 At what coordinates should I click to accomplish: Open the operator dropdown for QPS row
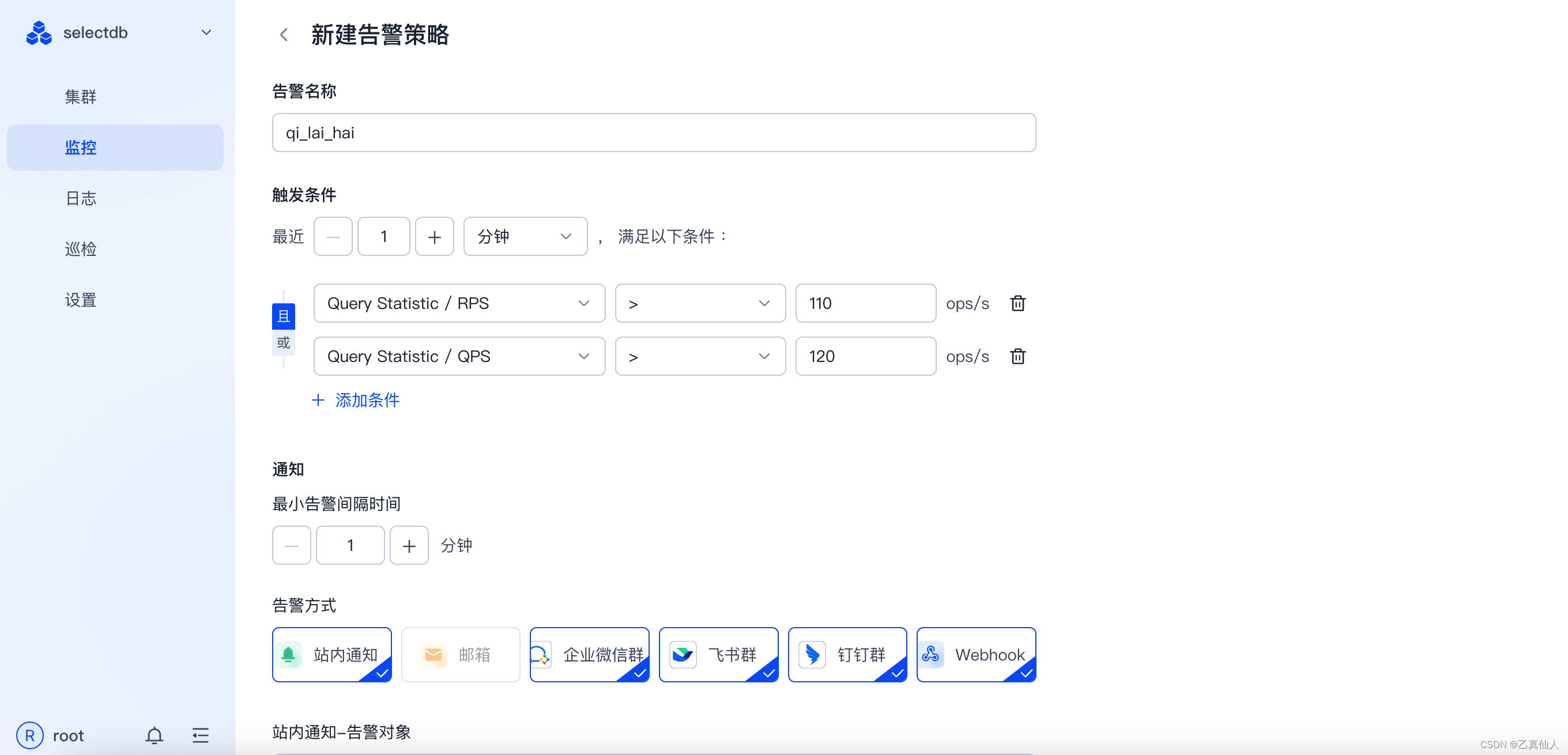[700, 356]
